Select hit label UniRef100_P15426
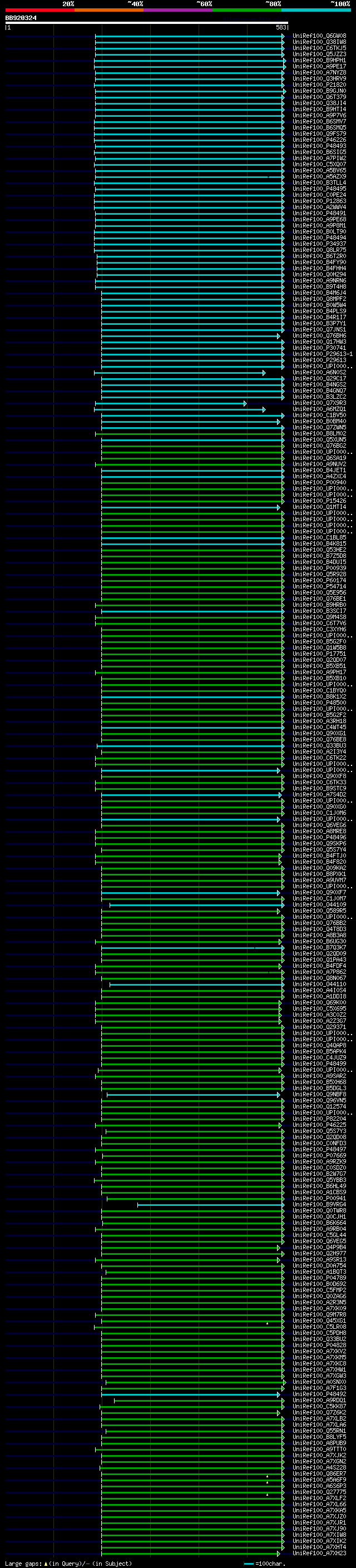 click(319, 501)
